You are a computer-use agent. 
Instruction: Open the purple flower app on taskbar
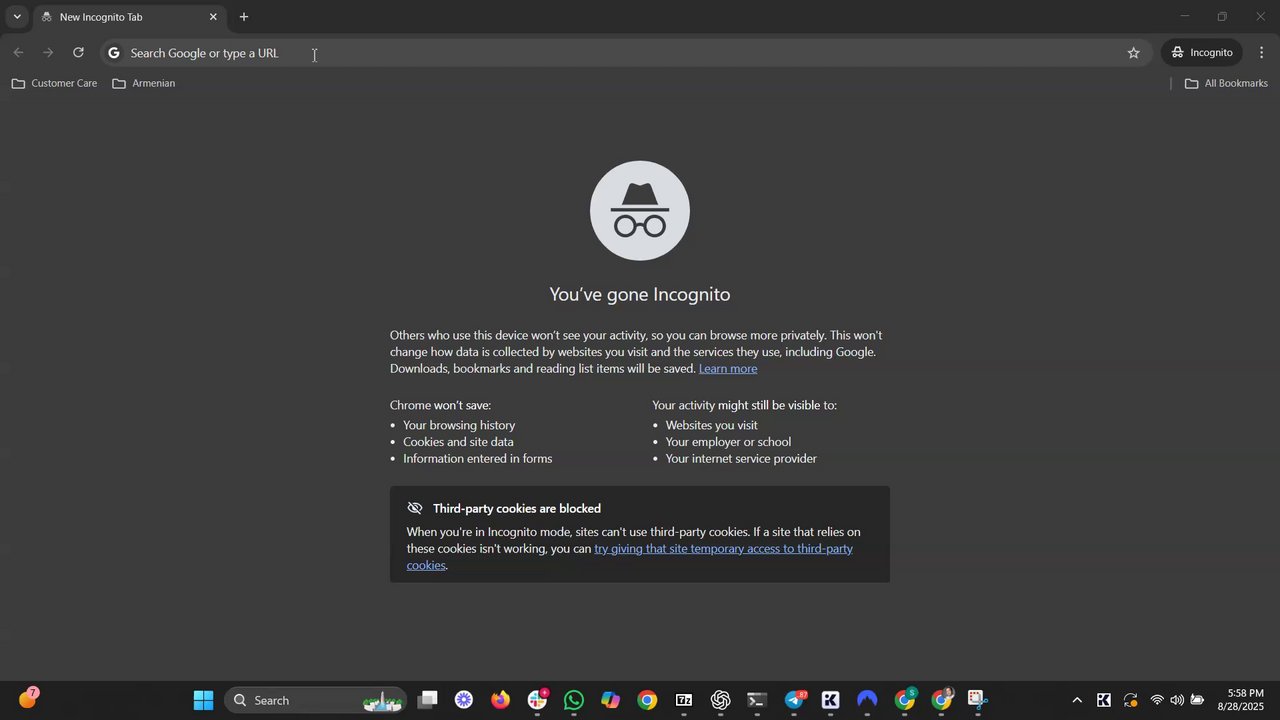coord(464,700)
